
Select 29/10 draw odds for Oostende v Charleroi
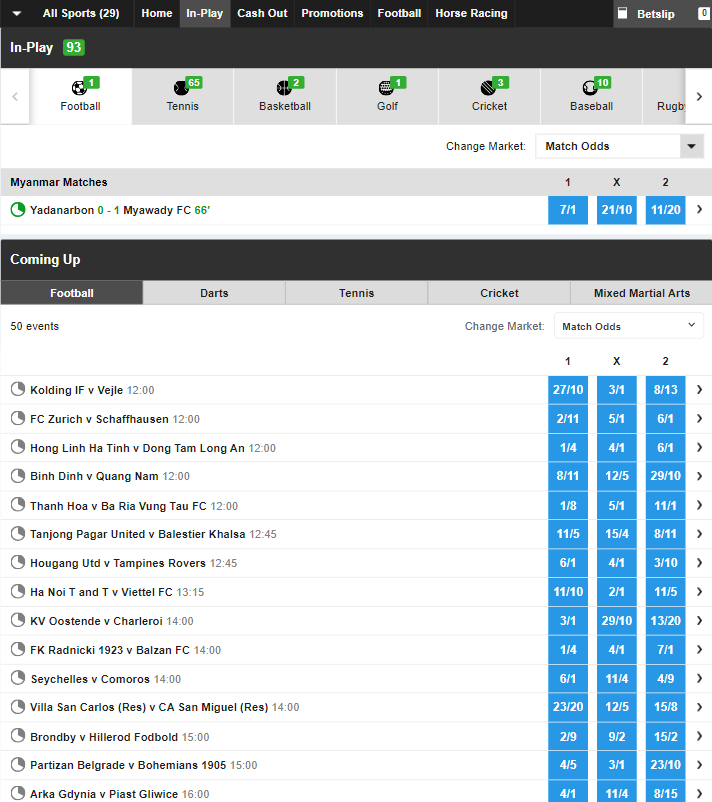pos(616,620)
